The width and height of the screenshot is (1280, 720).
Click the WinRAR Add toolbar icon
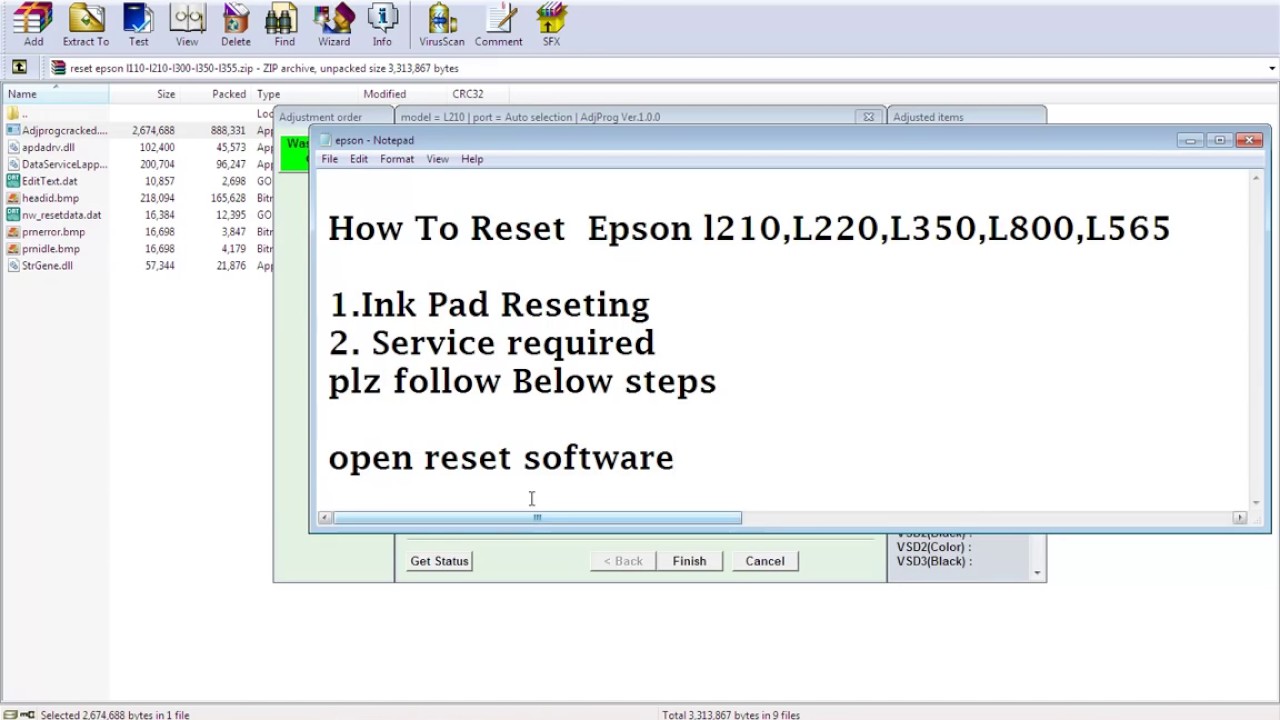(x=33, y=24)
